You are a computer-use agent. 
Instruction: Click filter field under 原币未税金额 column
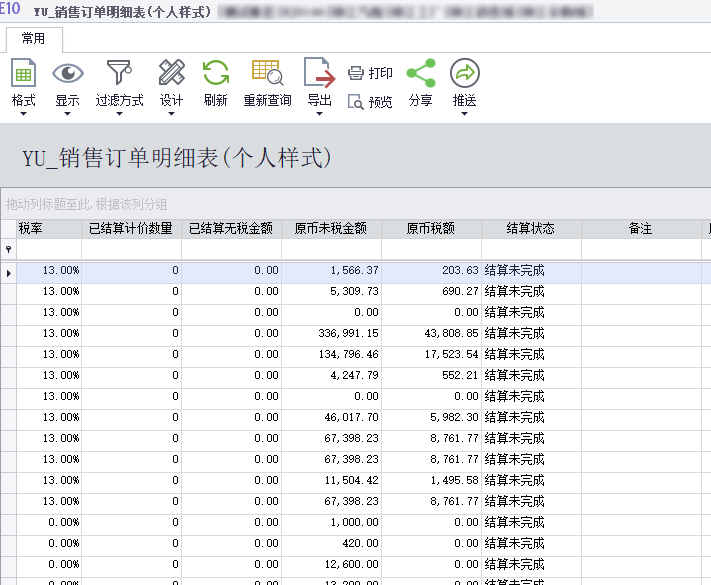click(x=331, y=249)
